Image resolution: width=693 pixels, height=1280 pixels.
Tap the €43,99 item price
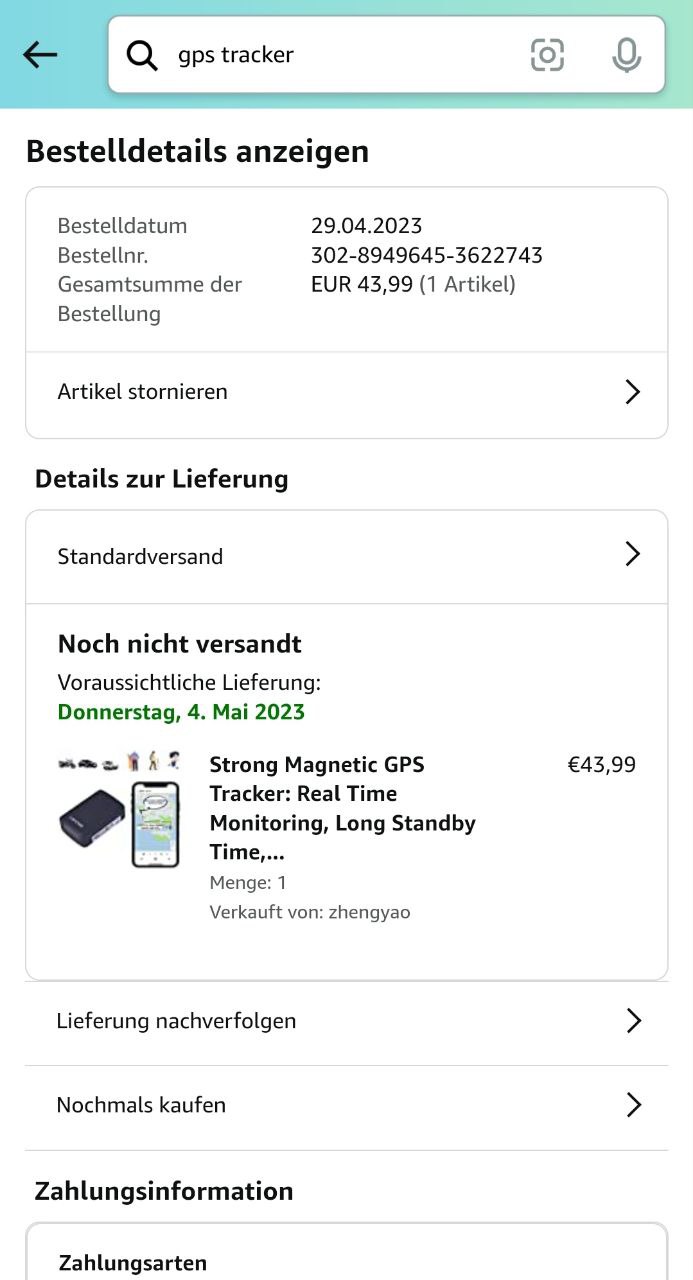(601, 765)
